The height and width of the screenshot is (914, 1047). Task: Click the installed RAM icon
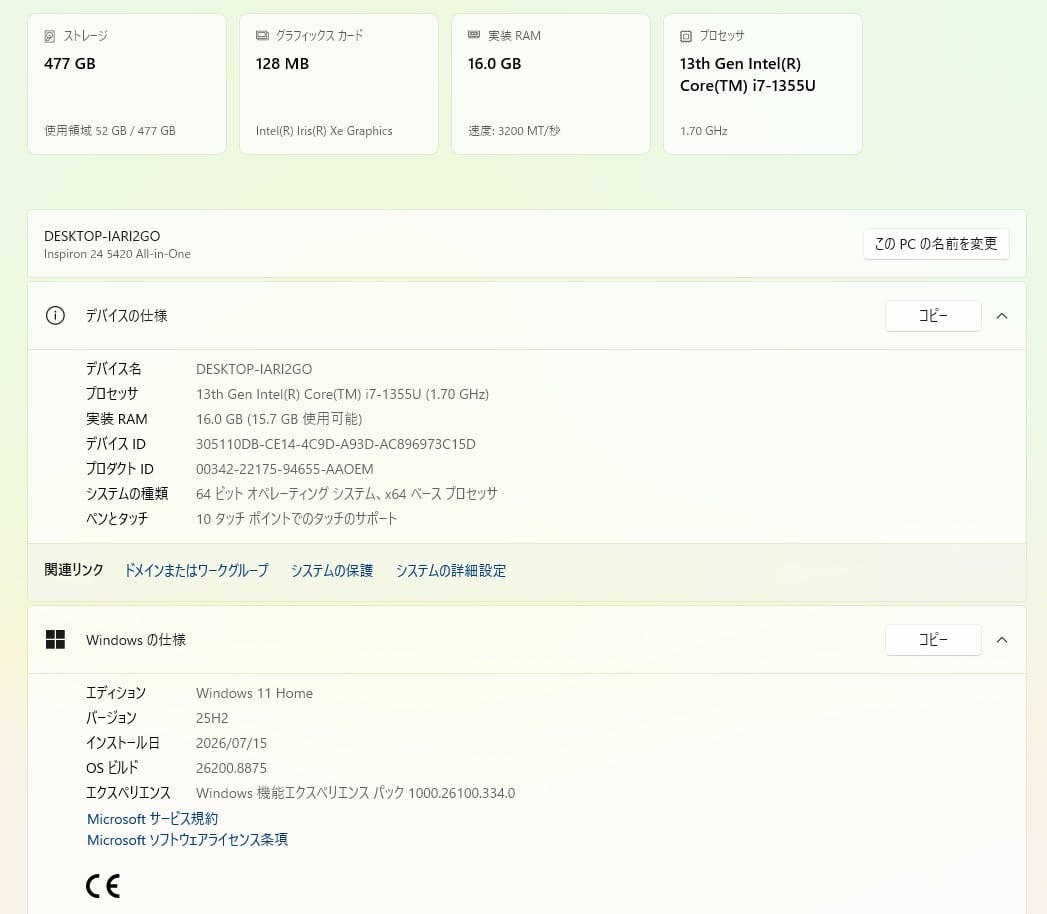pos(474,35)
